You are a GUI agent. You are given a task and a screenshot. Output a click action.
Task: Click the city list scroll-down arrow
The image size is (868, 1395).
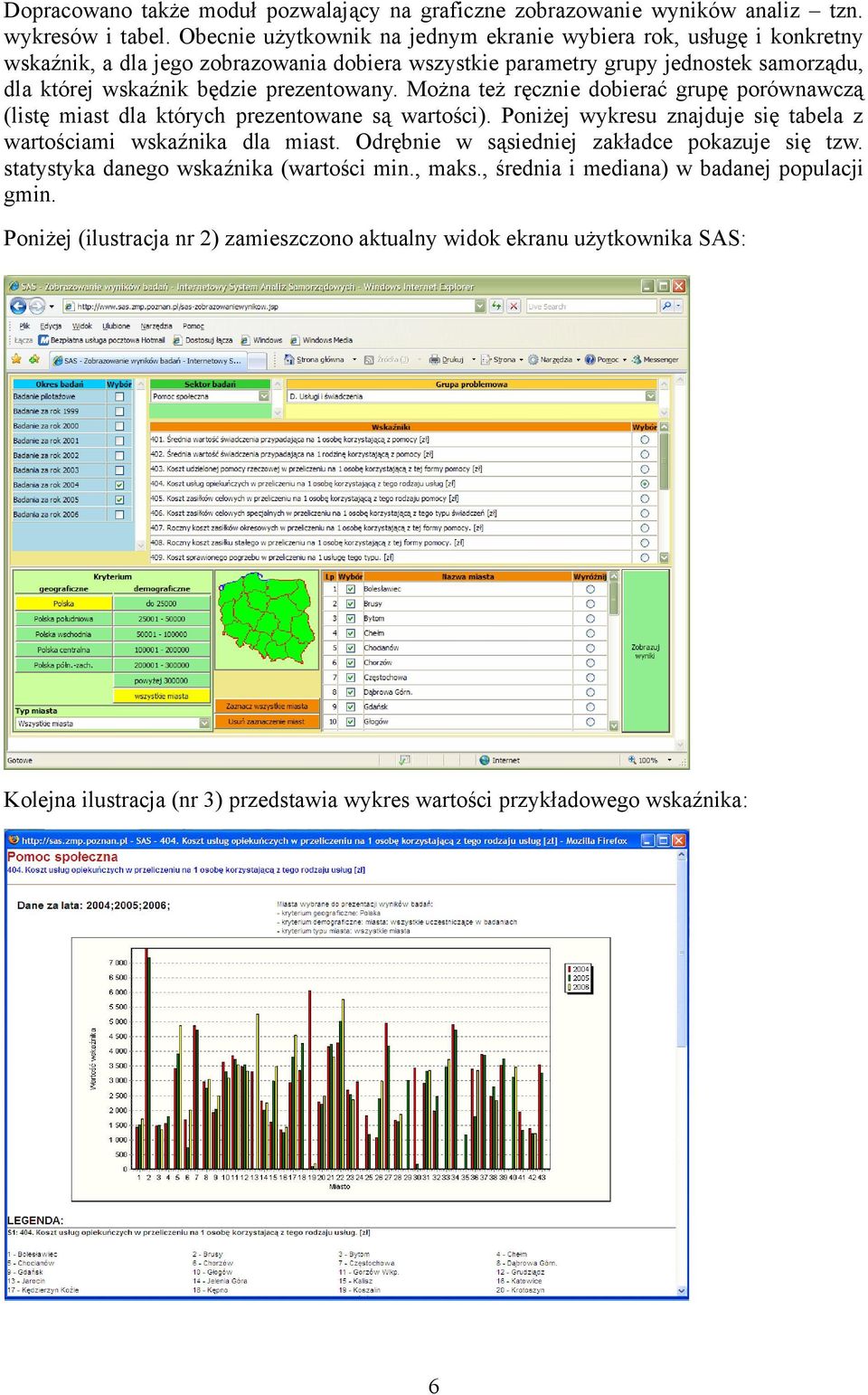pos(614,726)
